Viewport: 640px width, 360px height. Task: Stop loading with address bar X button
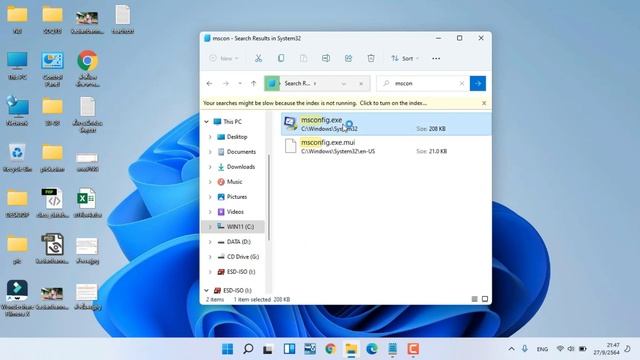pyautogui.click(x=361, y=83)
